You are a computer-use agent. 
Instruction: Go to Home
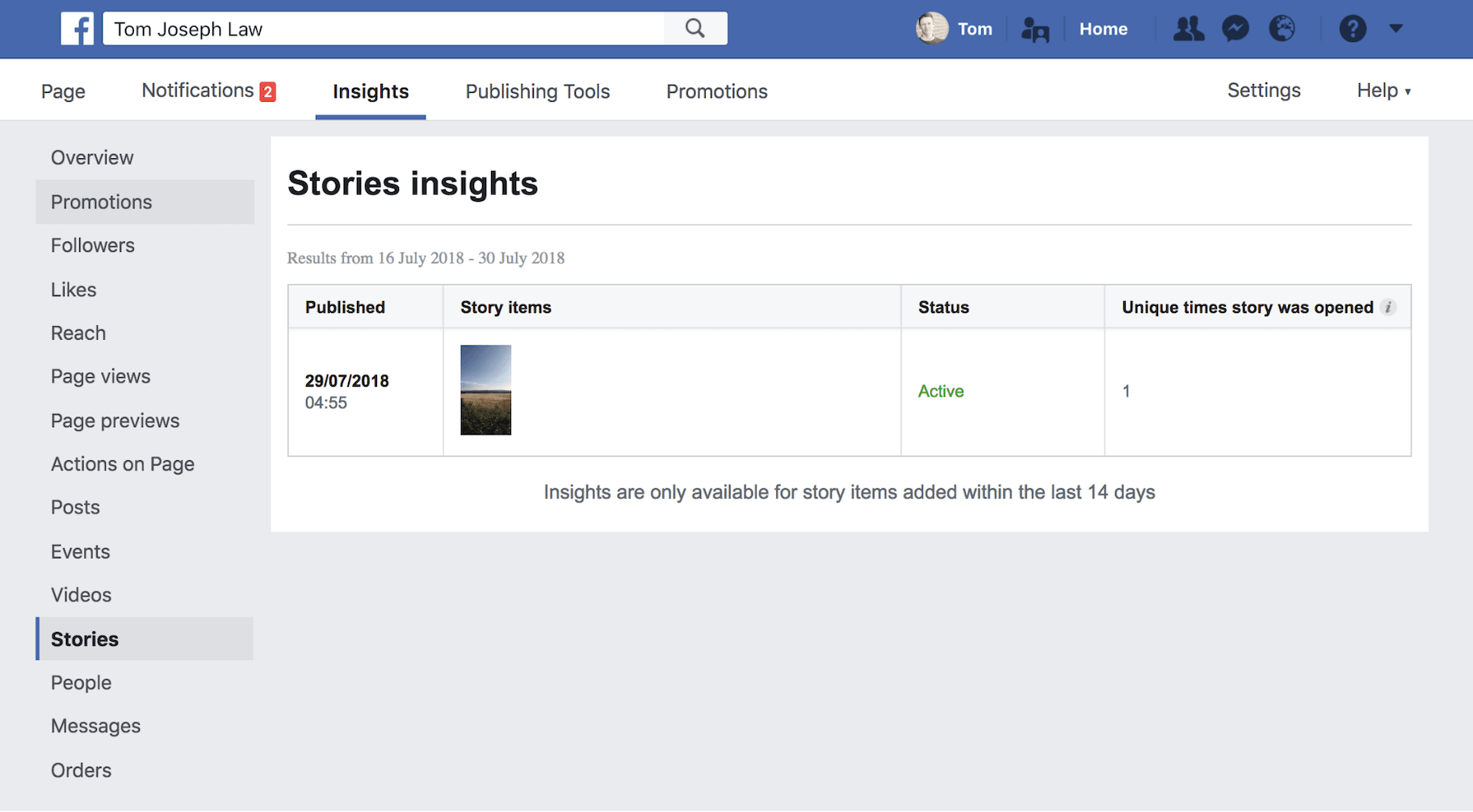point(1103,28)
